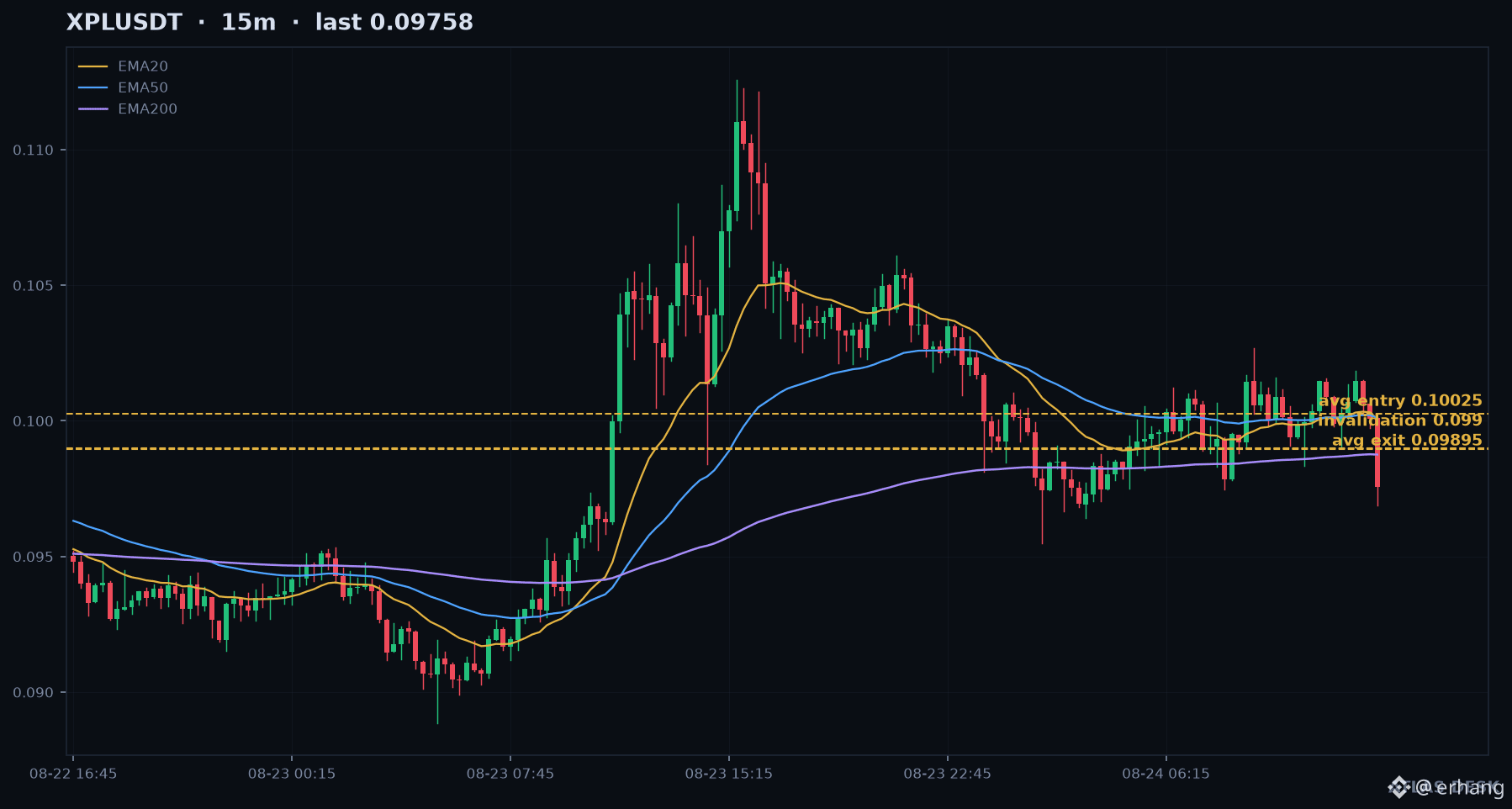Click the 08-23 00:15 time axis label
The width and height of the screenshot is (1512, 809).
click(292, 774)
